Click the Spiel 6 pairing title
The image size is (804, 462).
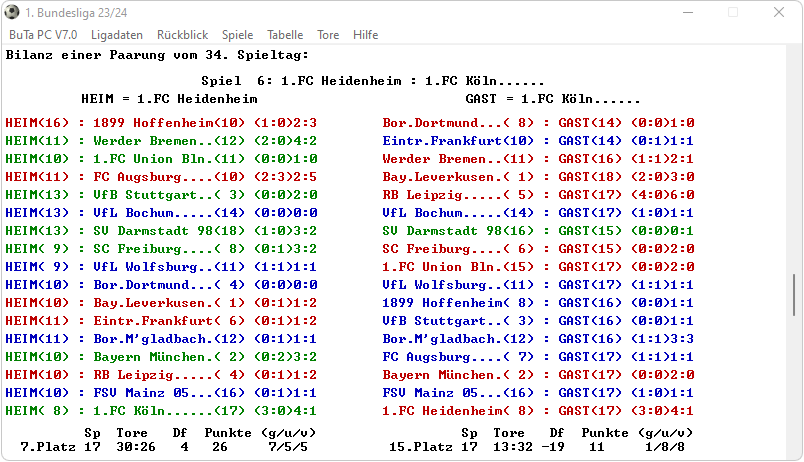point(372,80)
